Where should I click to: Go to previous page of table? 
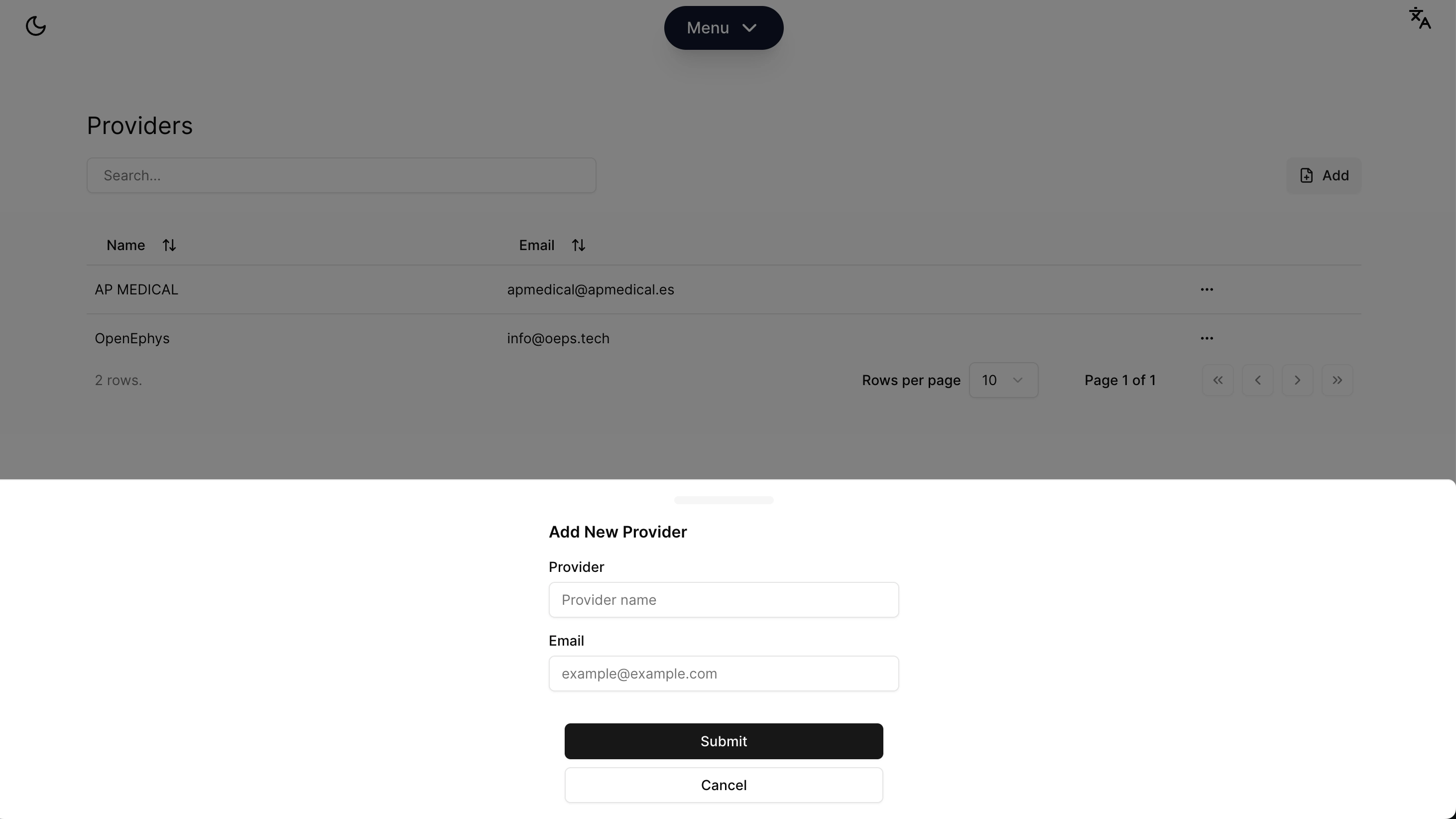pyautogui.click(x=1258, y=380)
